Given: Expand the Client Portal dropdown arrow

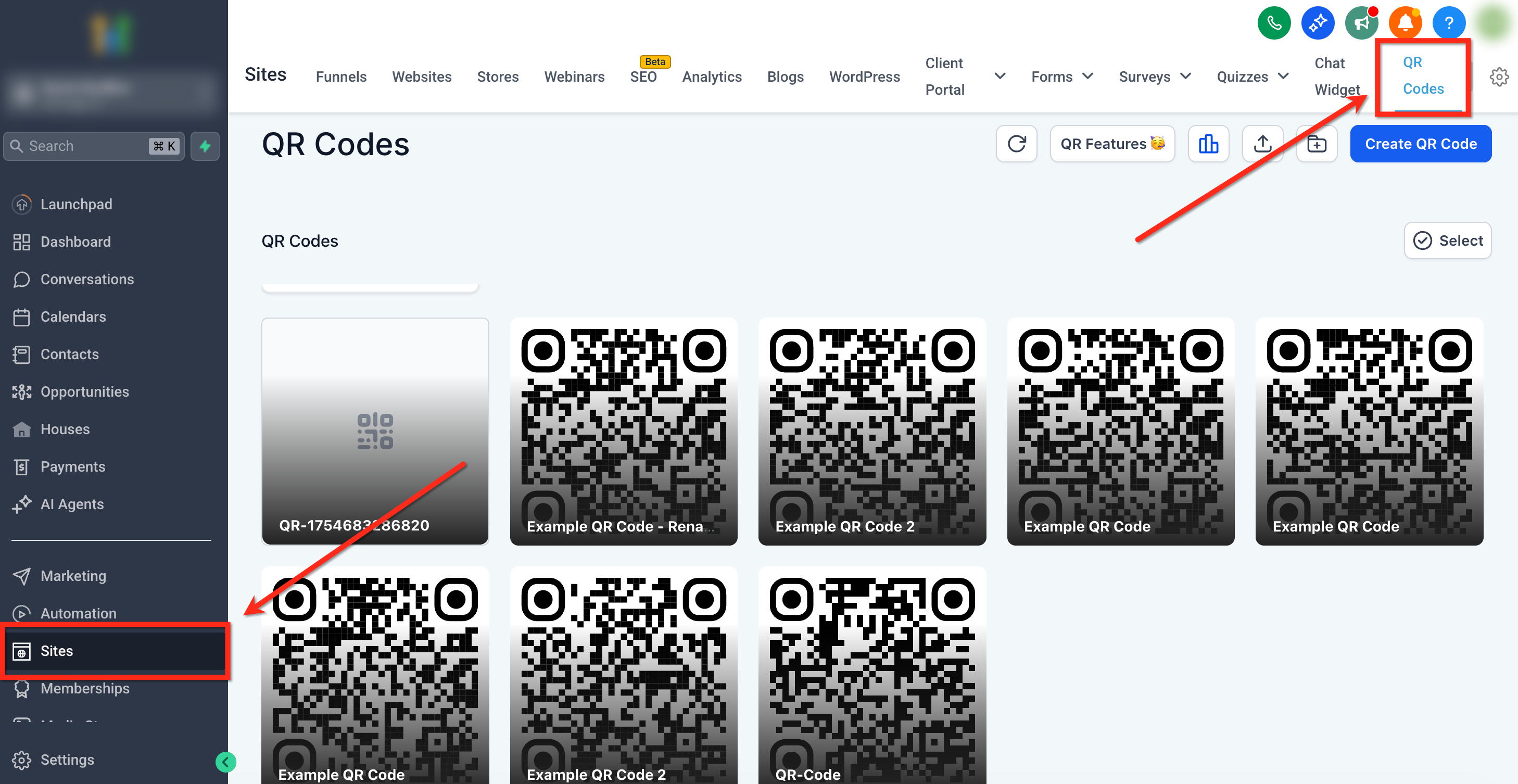Looking at the screenshot, I should point(1000,76).
